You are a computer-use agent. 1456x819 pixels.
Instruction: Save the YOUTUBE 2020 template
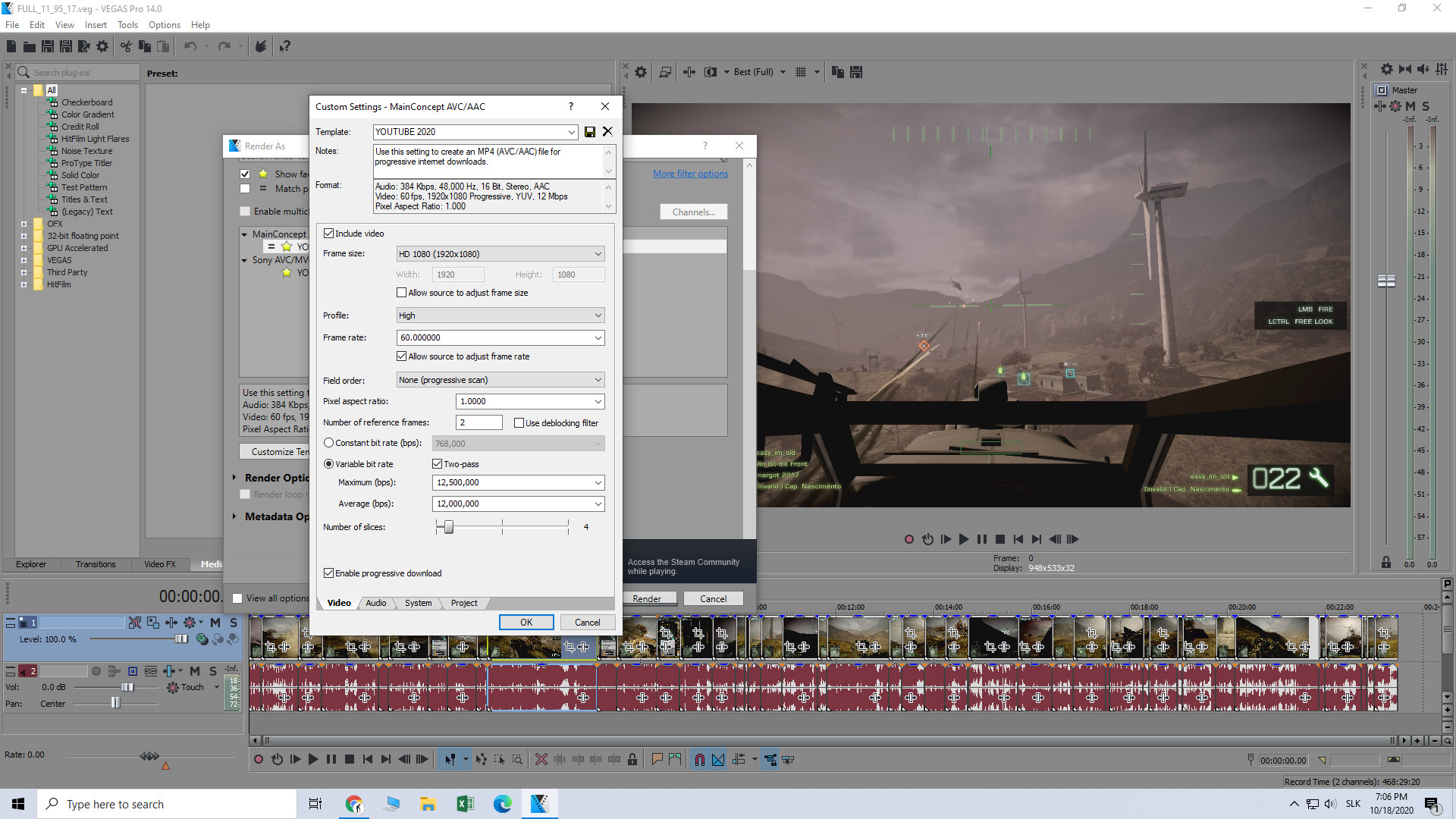[590, 132]
